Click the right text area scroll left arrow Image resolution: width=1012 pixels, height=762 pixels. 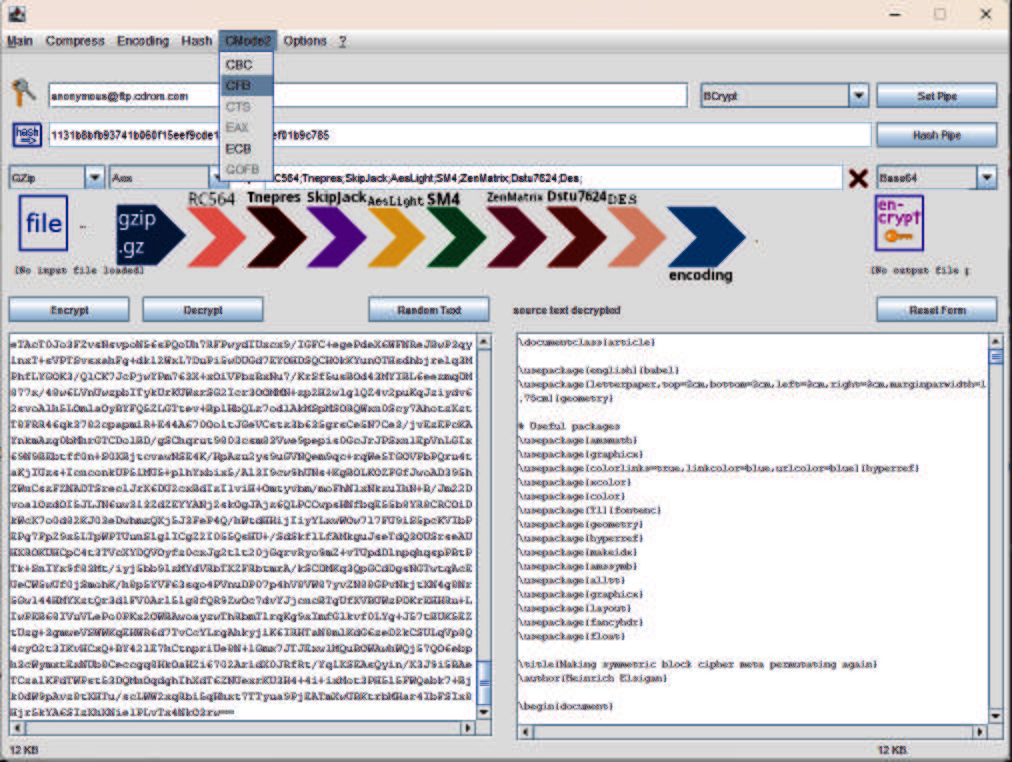525,732
